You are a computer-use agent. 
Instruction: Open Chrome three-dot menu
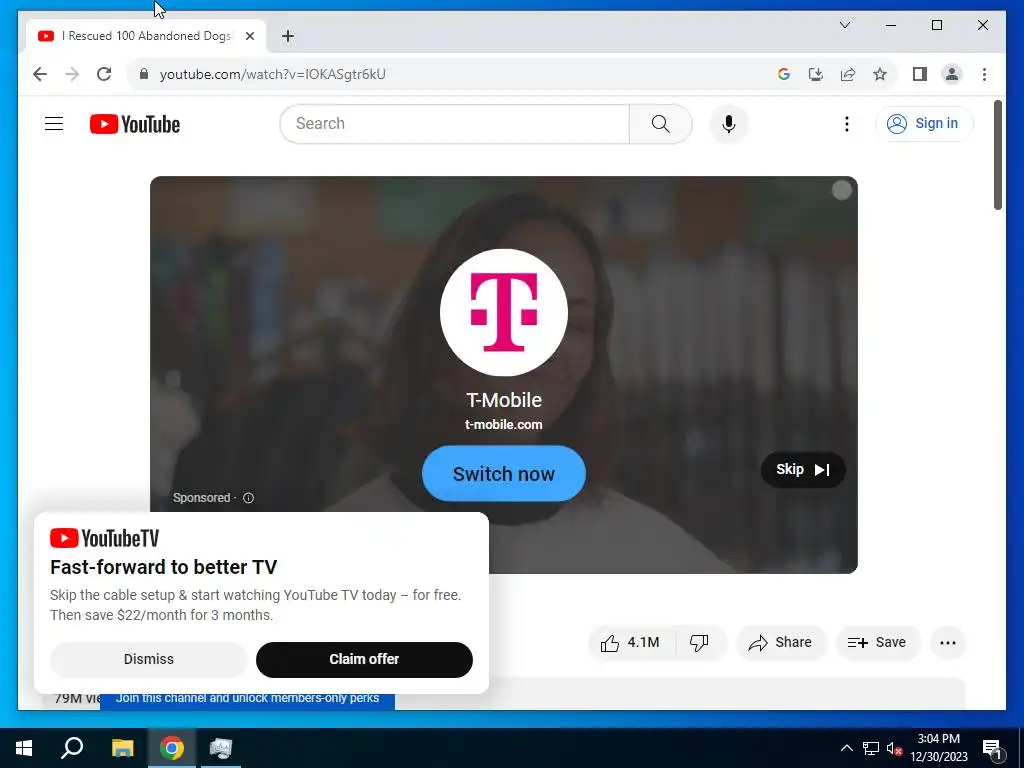pos(984,74)
